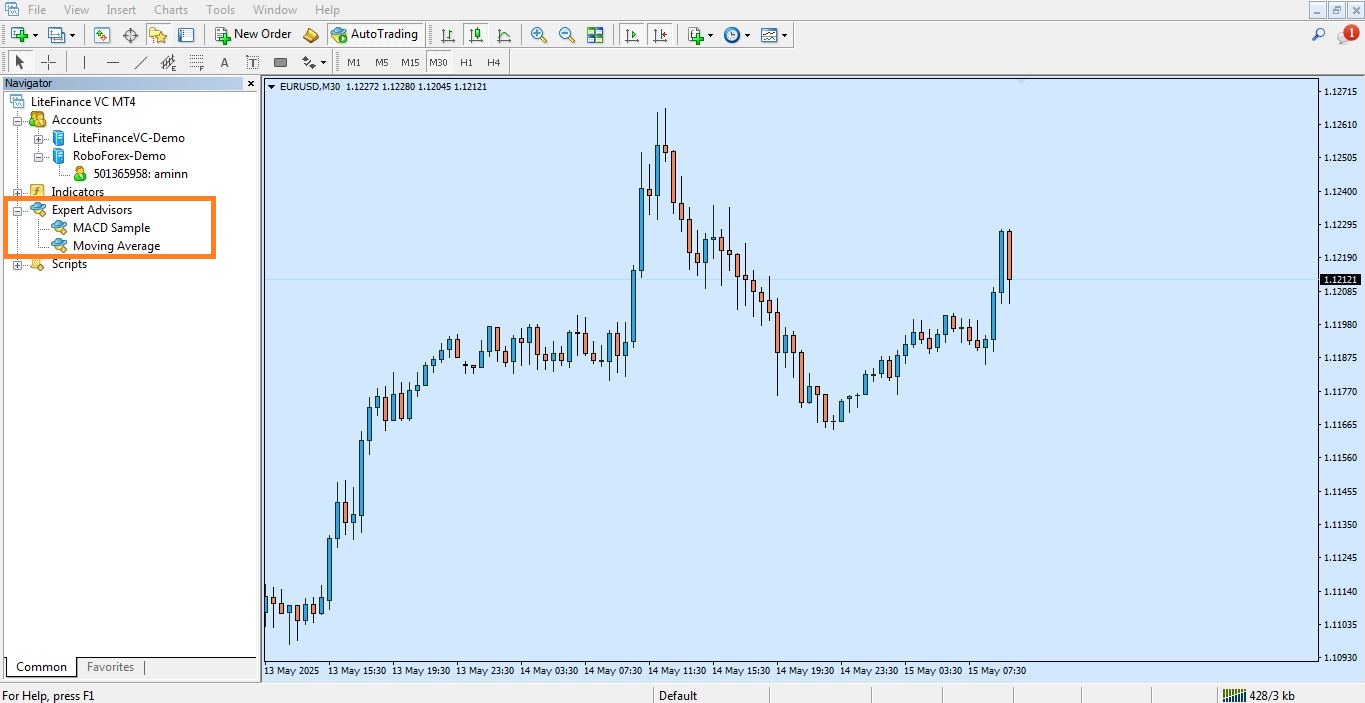
Task: Open the chart periodicity clock dropdown
Action: point(736,35)
